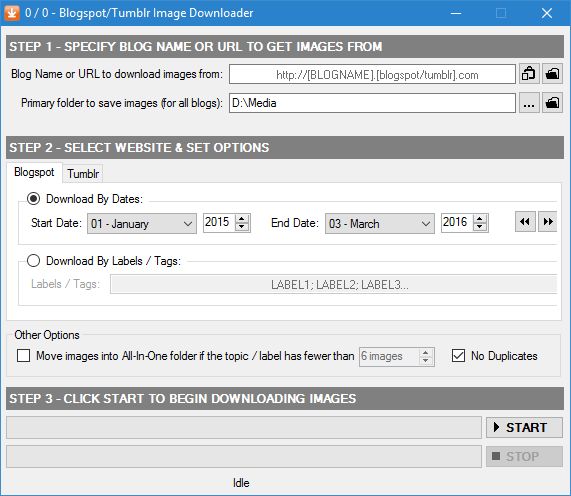Click the rewind dates double-left arrow button
The height and width of the screenshot is (496, 571).
point(525,221)
